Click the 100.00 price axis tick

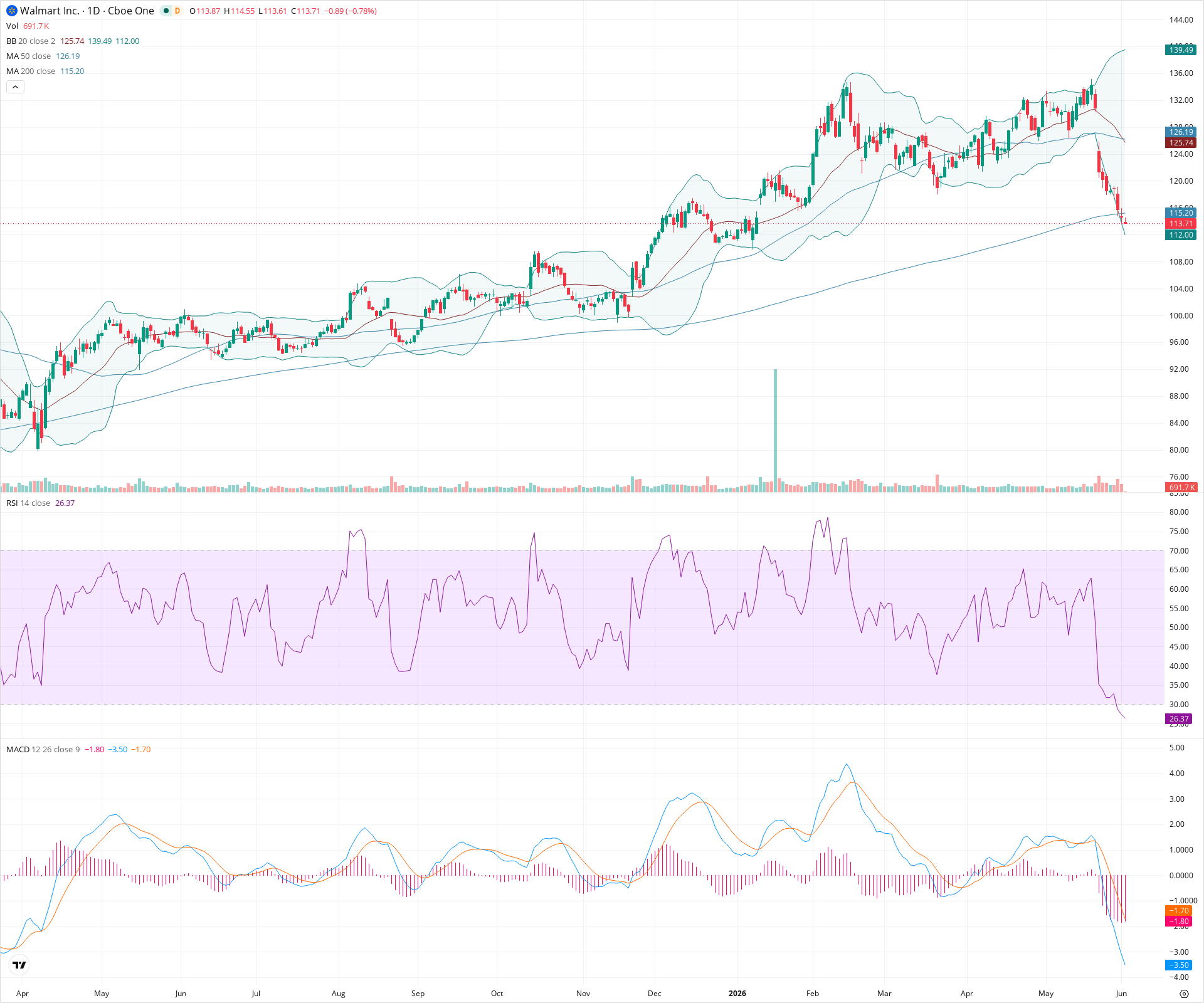[x=1181, y=316]
